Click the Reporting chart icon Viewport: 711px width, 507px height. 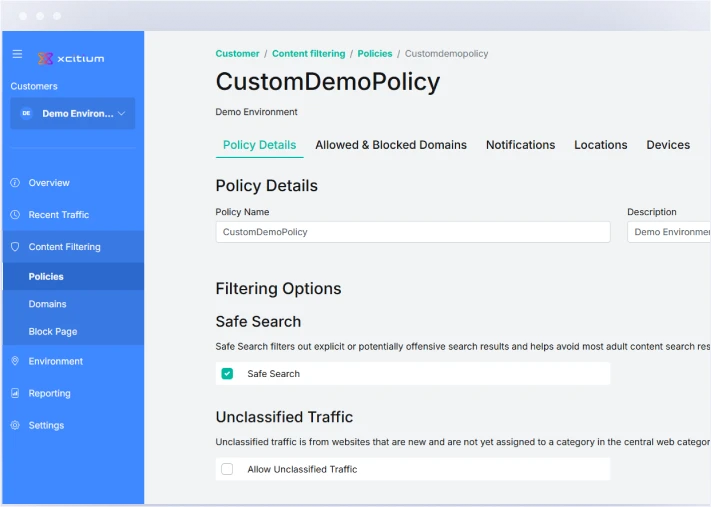(15, 393)
